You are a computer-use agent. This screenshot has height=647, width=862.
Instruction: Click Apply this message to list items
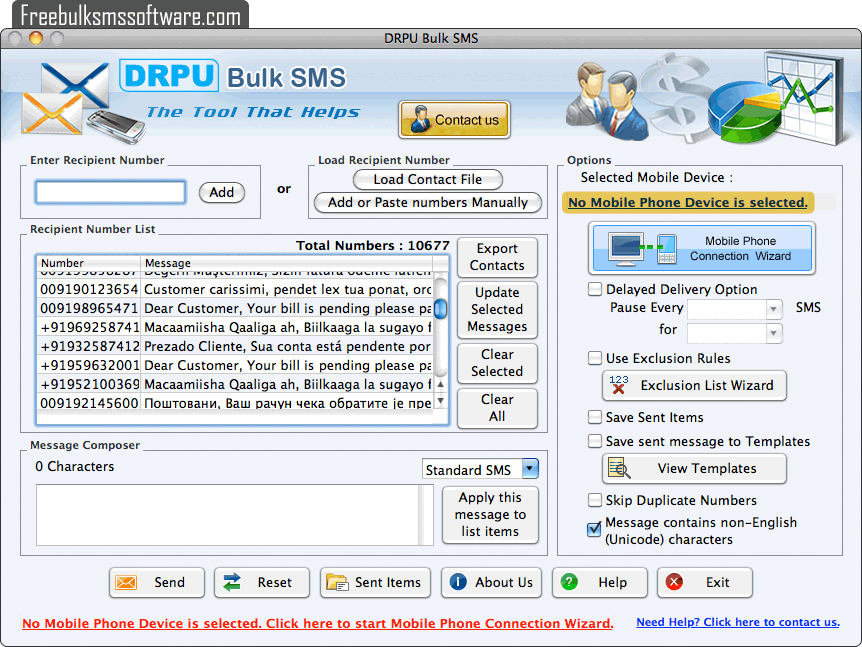coord(490,515)
